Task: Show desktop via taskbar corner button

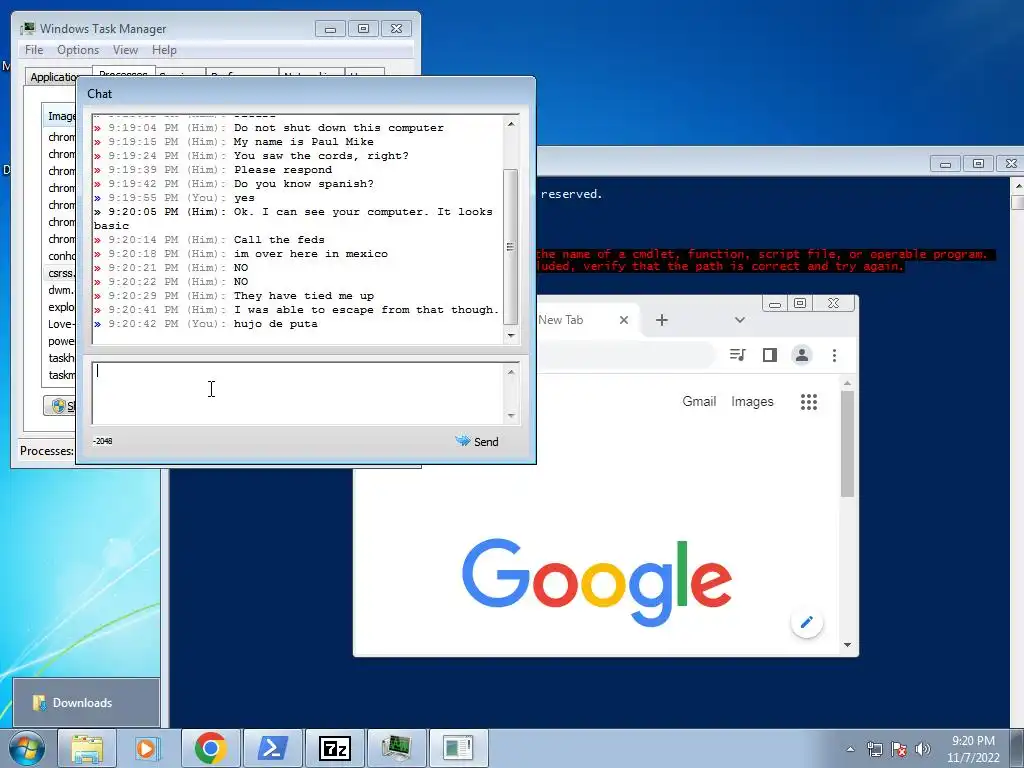Action: point(1017,749)
